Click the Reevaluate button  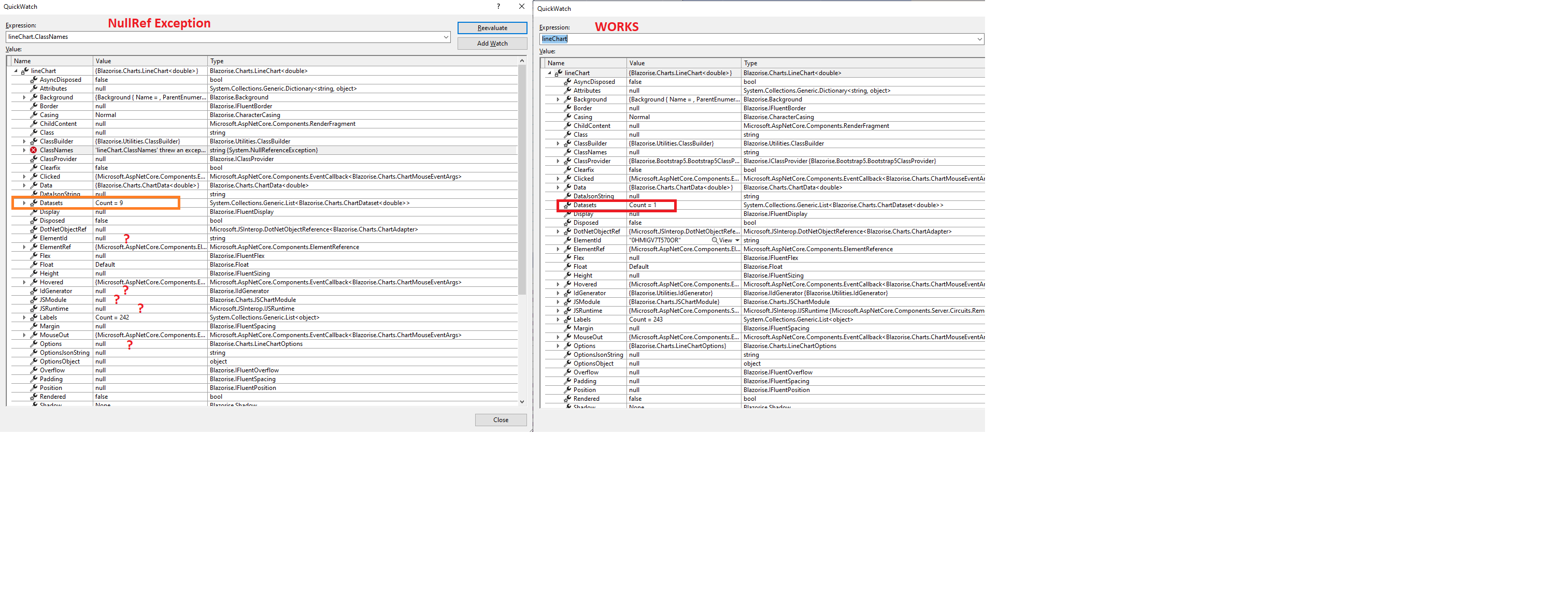pos(492,28)
